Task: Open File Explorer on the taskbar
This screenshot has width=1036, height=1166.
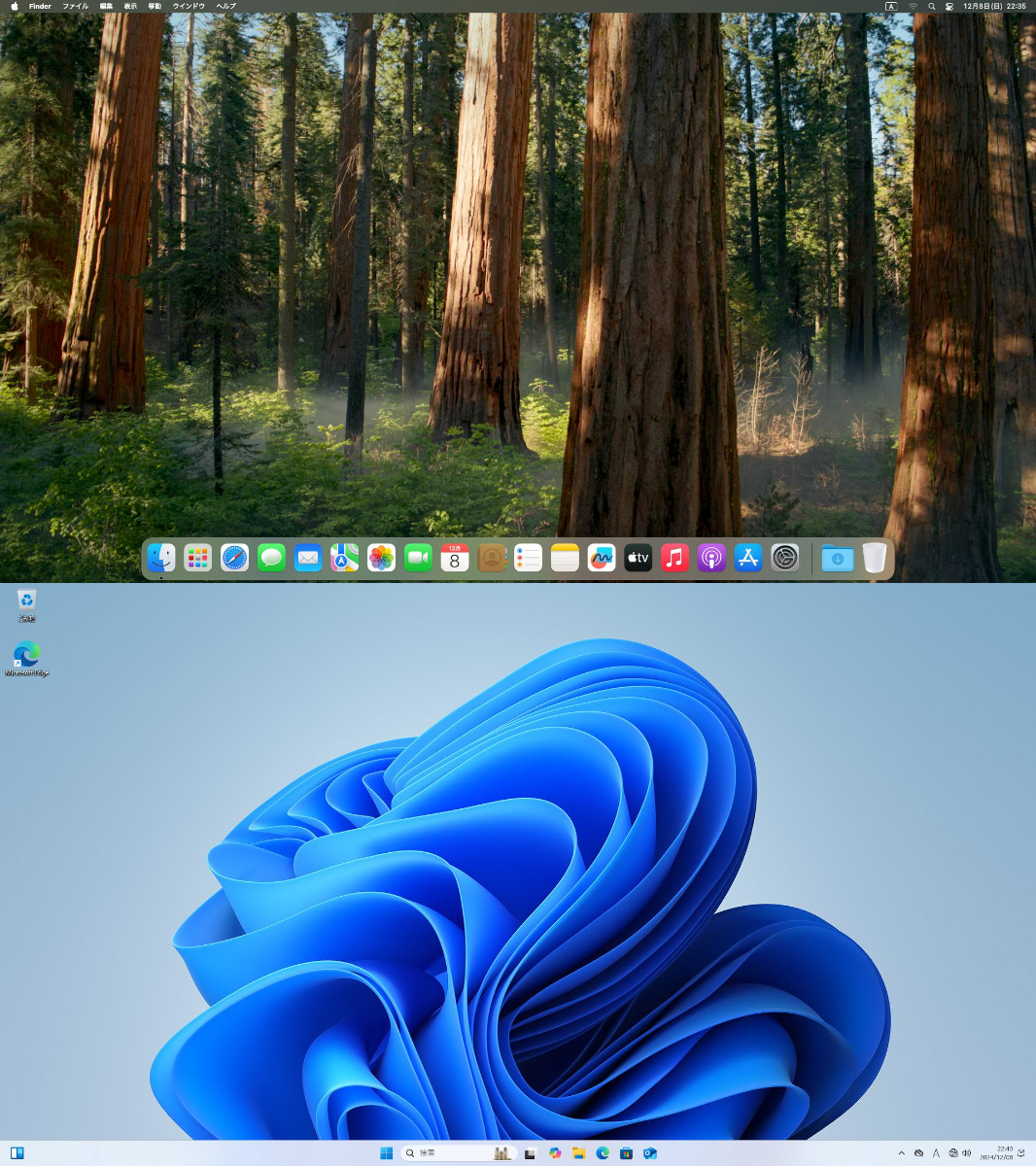Action: 578,1153
